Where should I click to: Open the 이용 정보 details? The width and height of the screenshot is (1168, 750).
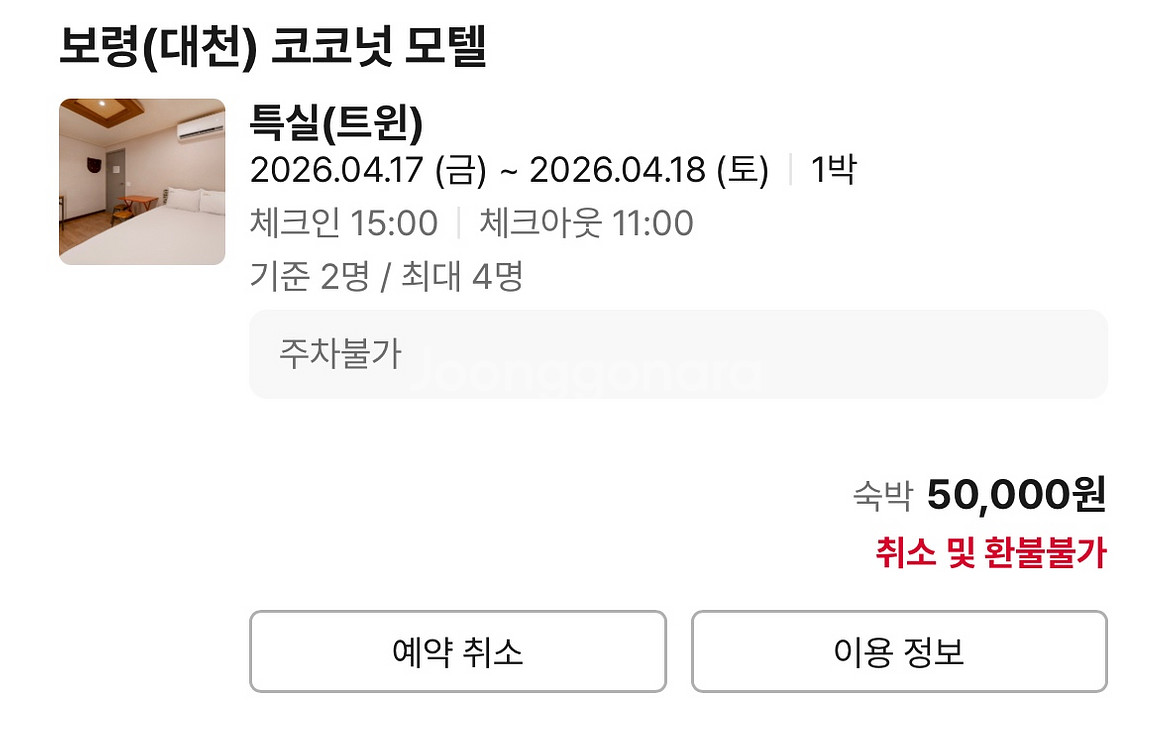[898, 652]
